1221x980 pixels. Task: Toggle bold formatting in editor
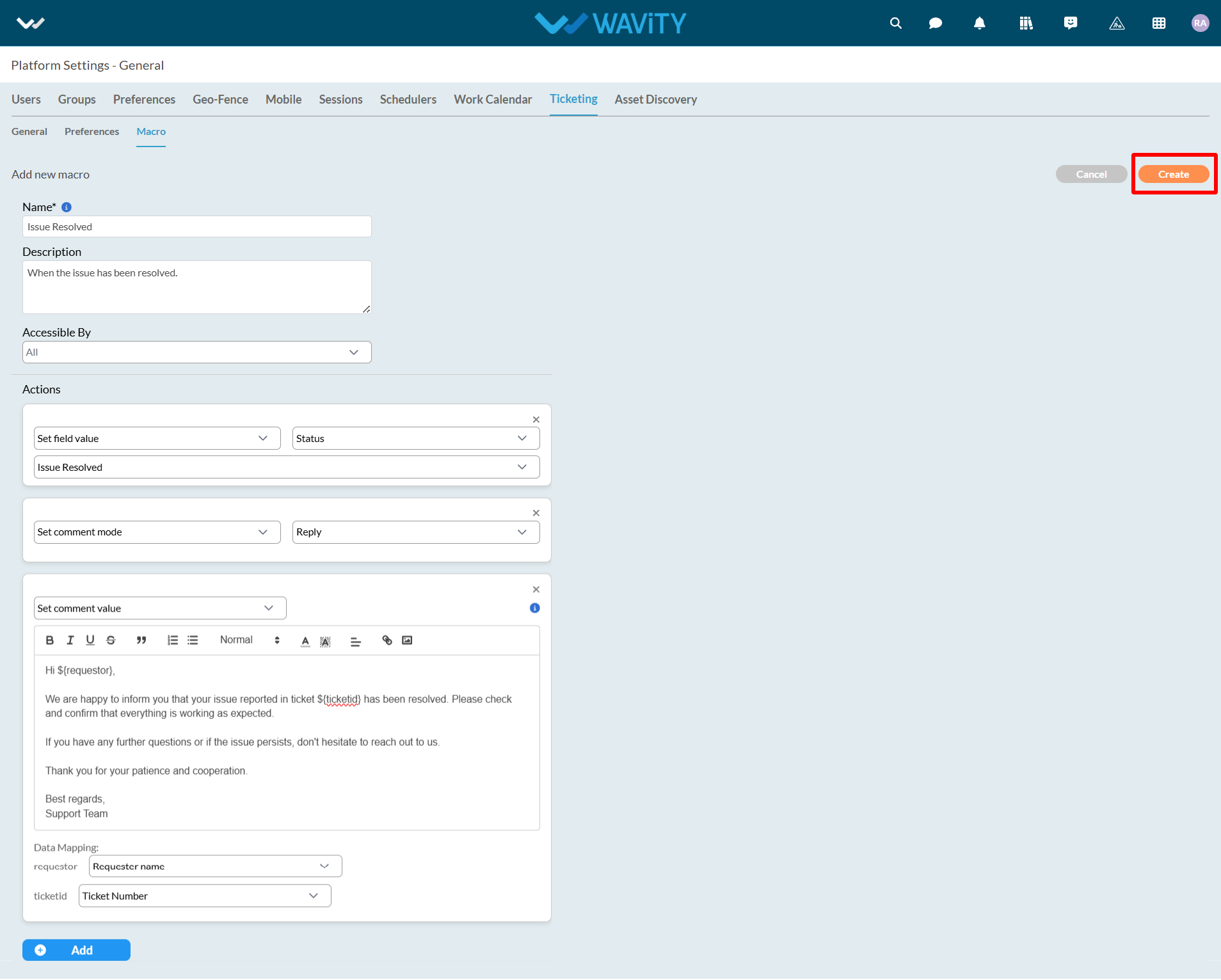coord(50,640)
